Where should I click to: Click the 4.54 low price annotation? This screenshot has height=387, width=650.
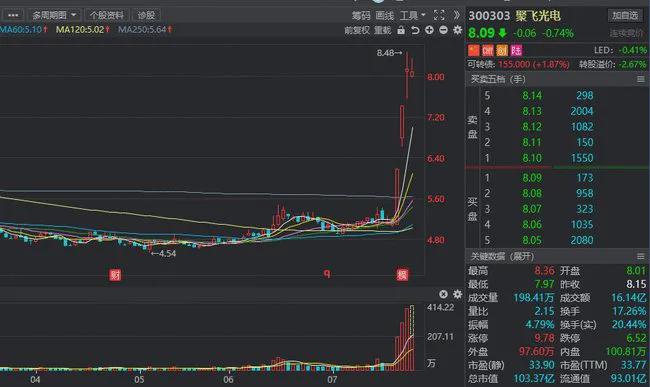(x=164, y=254)
